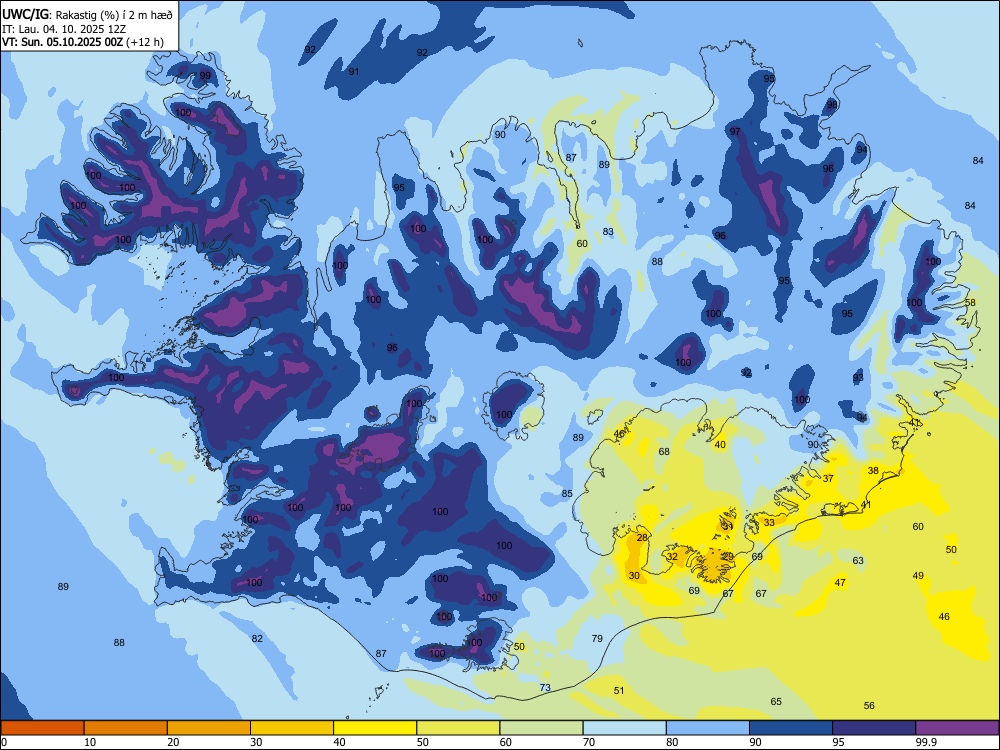Click the 50–60 pale yellow legend swatch

[x=458, y=728]
